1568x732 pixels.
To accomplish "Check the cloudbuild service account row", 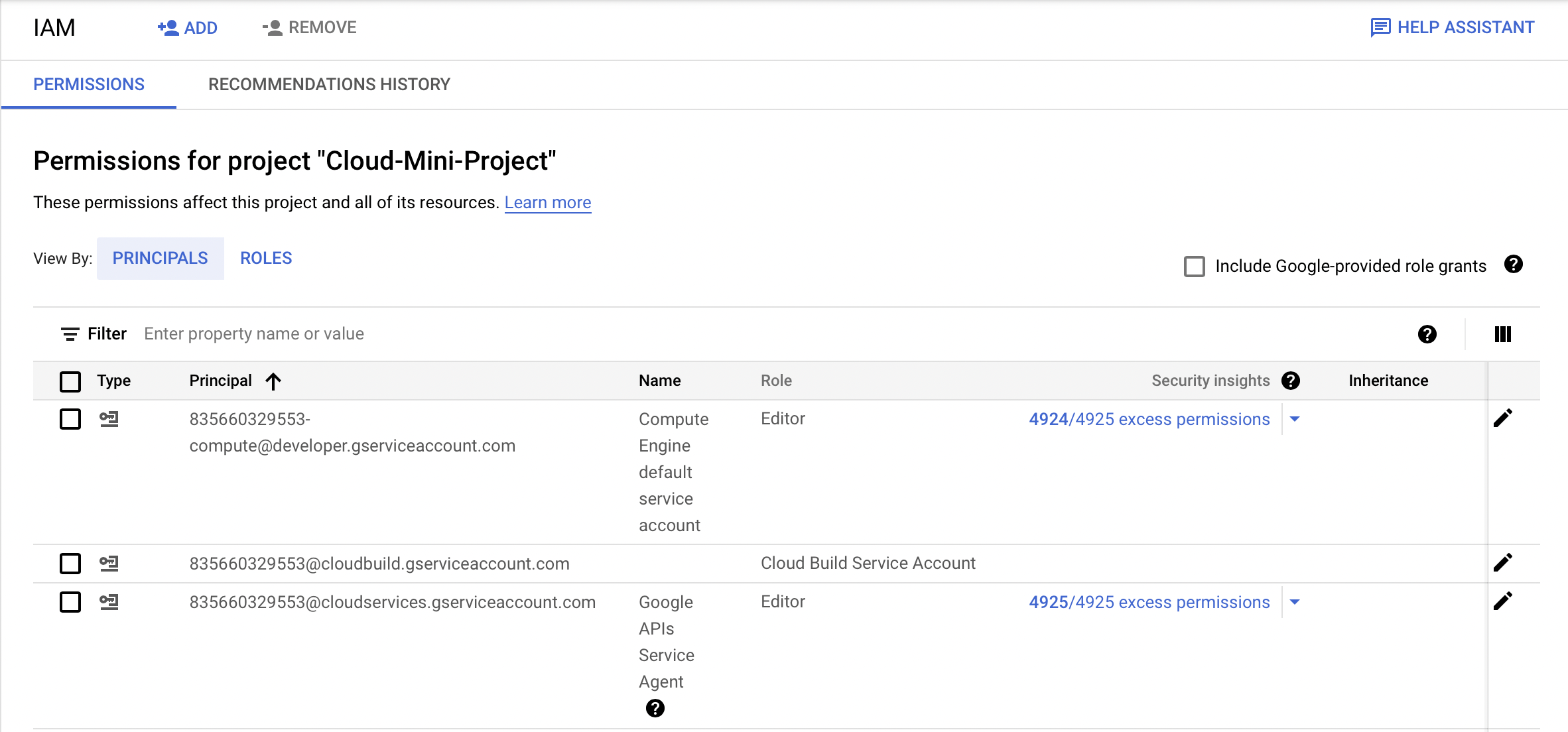I will 70,564.
